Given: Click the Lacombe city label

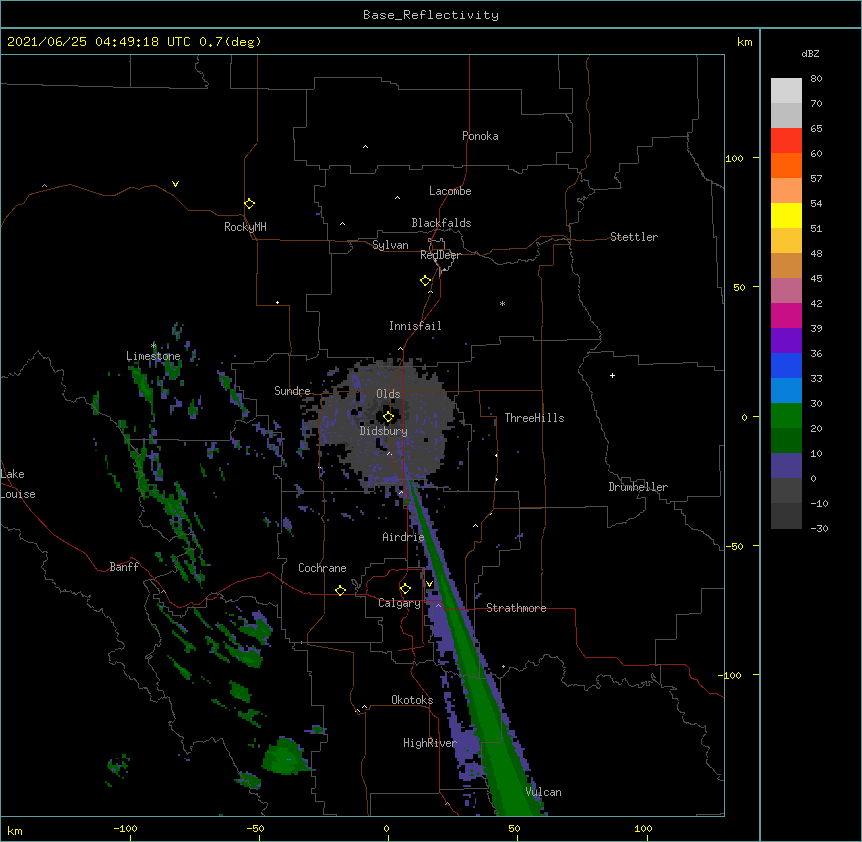Looking at the screenshot, I should [450, 191].
